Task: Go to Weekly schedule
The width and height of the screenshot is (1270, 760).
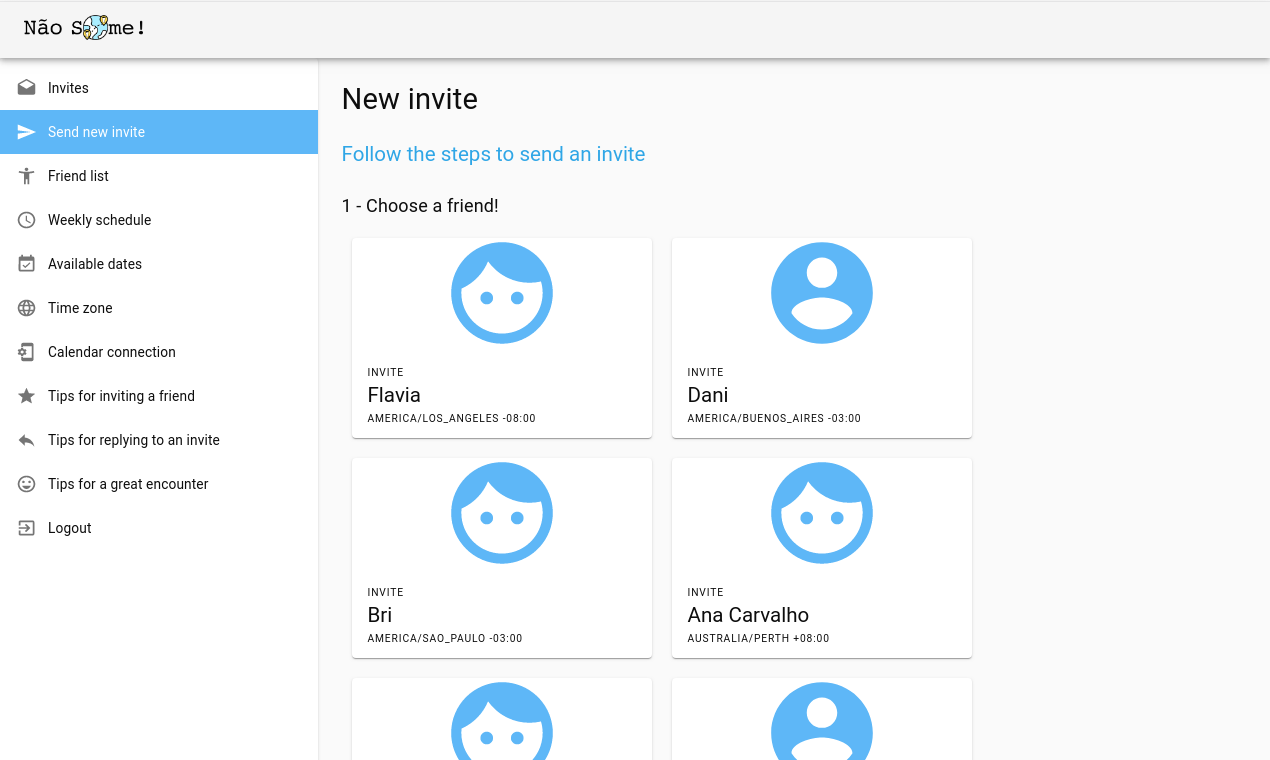Action: click(159, 220)
